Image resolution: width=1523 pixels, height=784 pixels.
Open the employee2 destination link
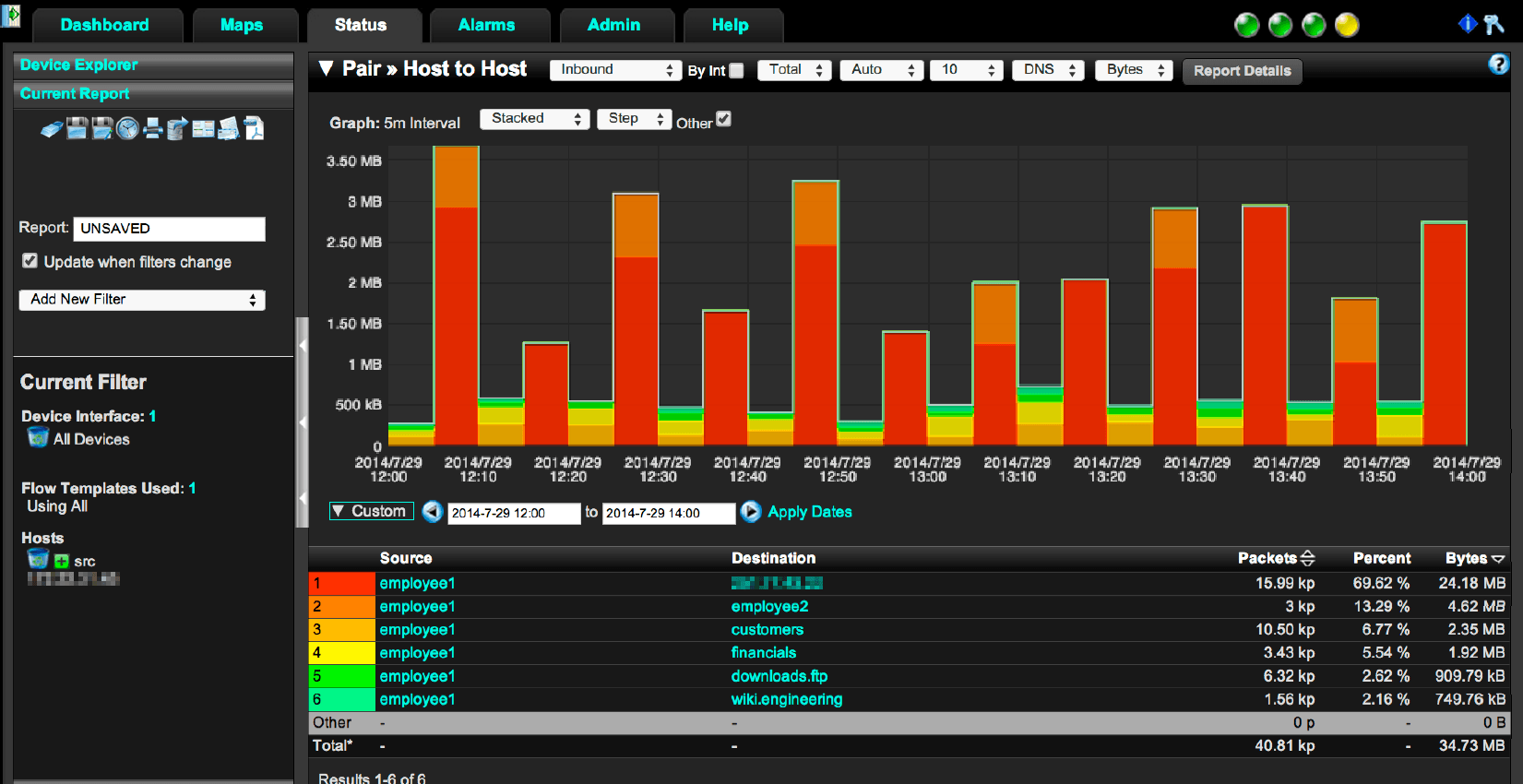click(x=769, y=607)
